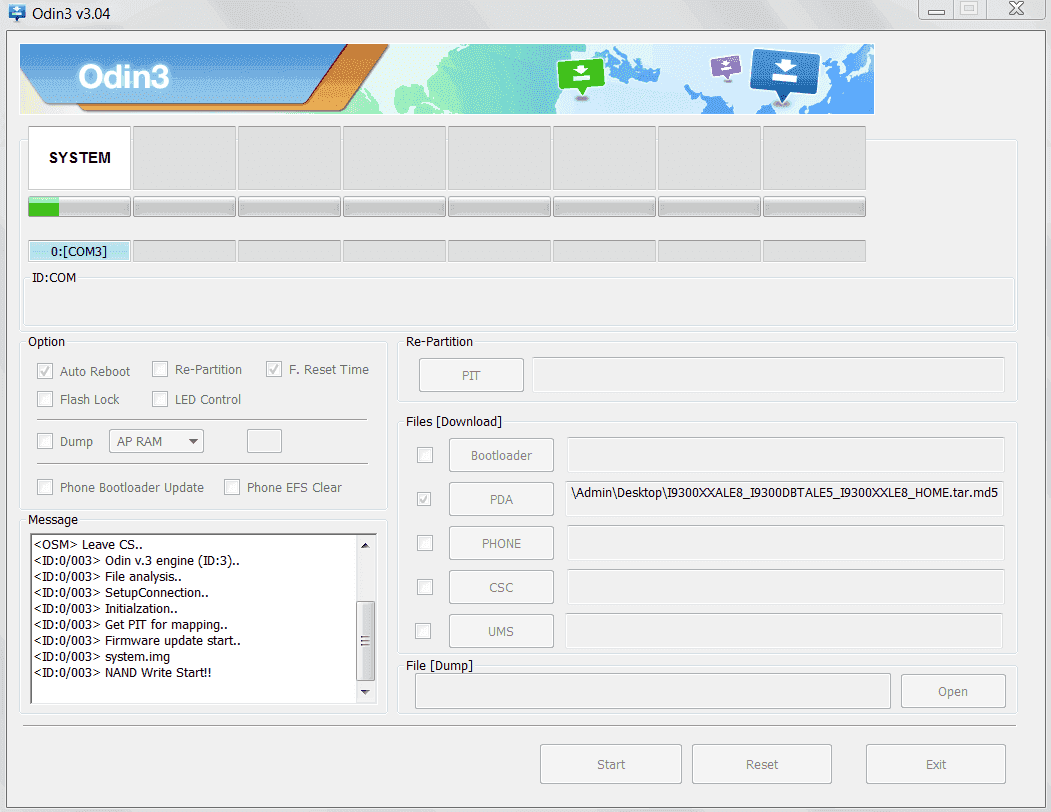The height and width of the screenshot is (812, 1051).
Task: Click the Start button
Action: (x=611, y=764)
